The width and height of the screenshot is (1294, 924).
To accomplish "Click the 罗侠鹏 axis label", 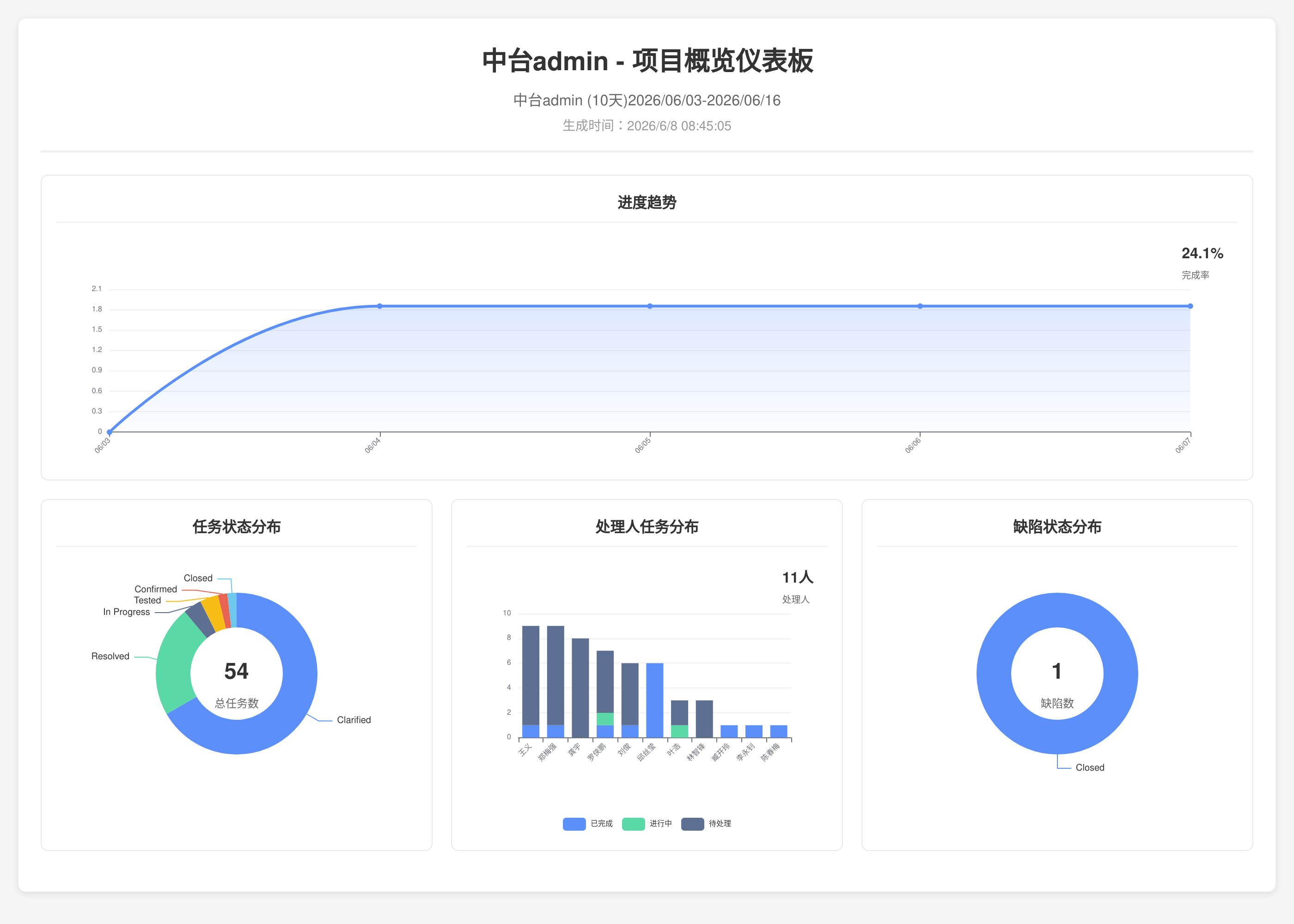I will pos(596,752).
